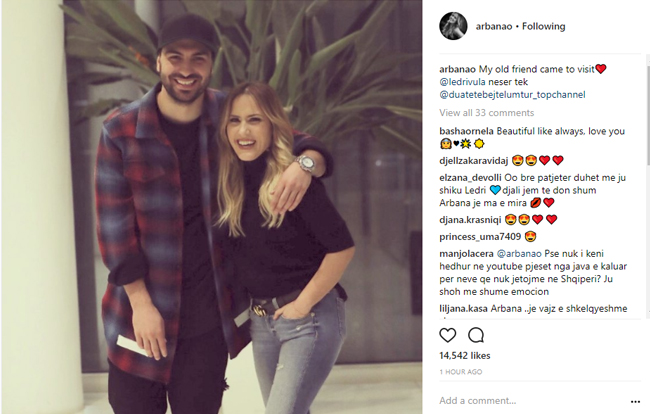
Task: Toggle the Following status for arbanao
Action: click(x=543, y=26)
